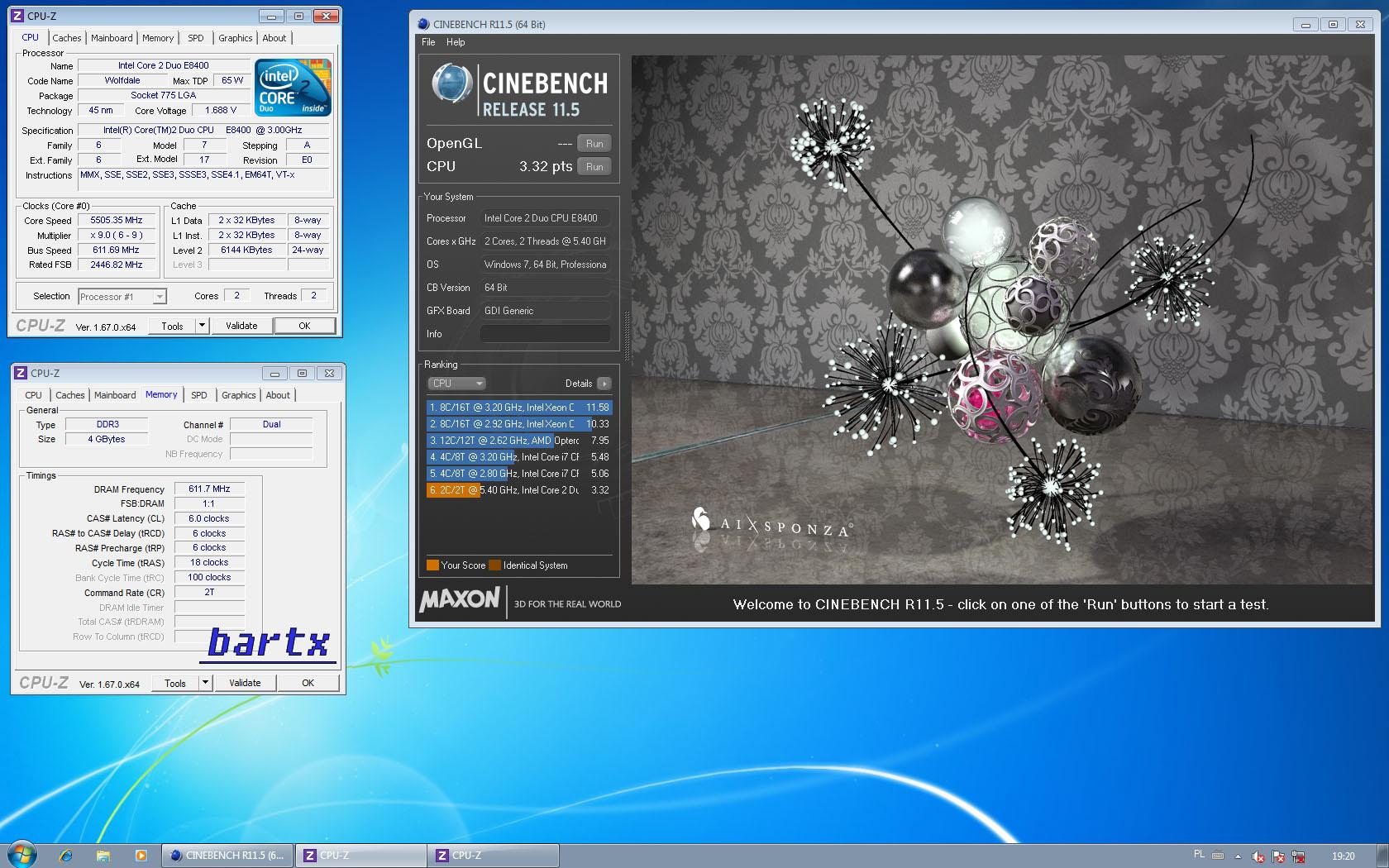Click the rendered spheres scene image

(1002, 319)
